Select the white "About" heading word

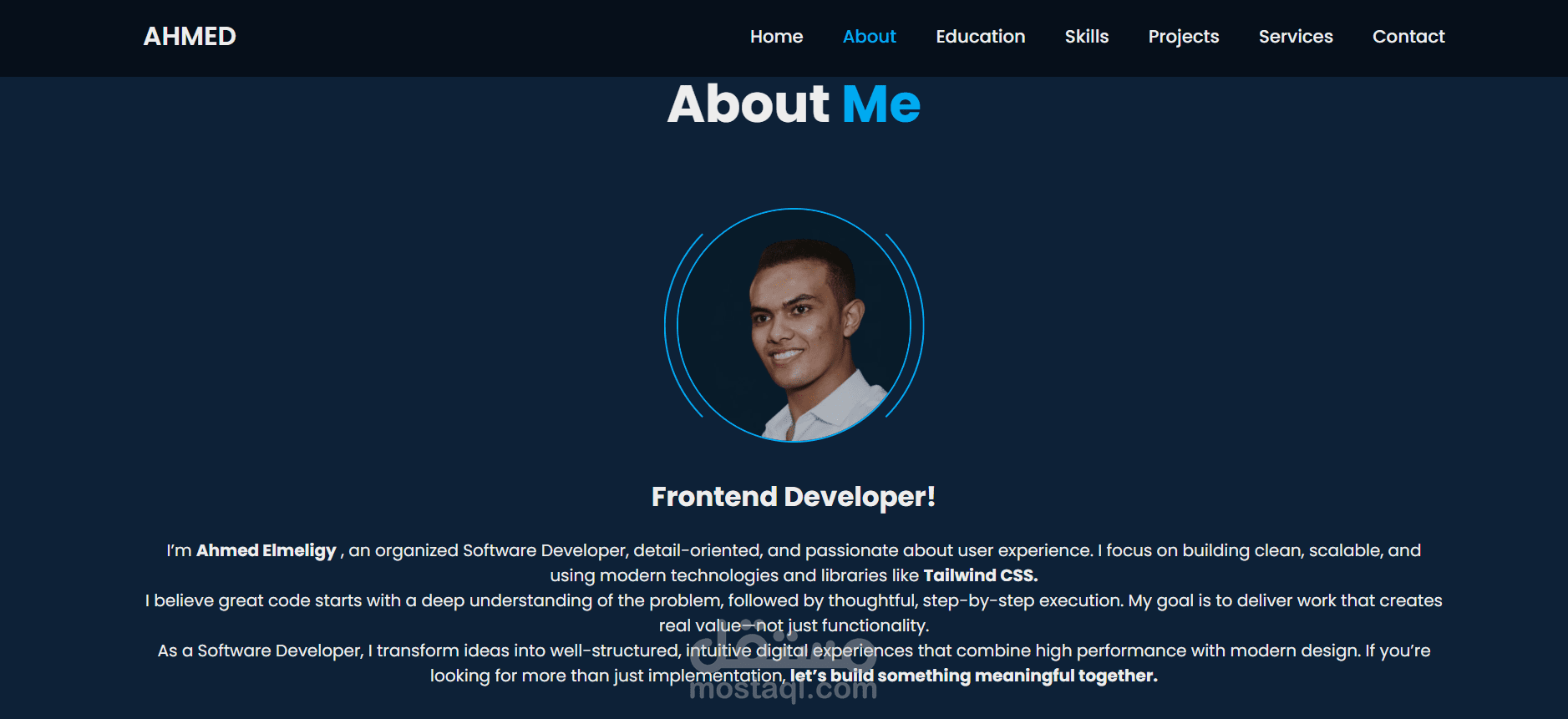(x=748, y=104)
